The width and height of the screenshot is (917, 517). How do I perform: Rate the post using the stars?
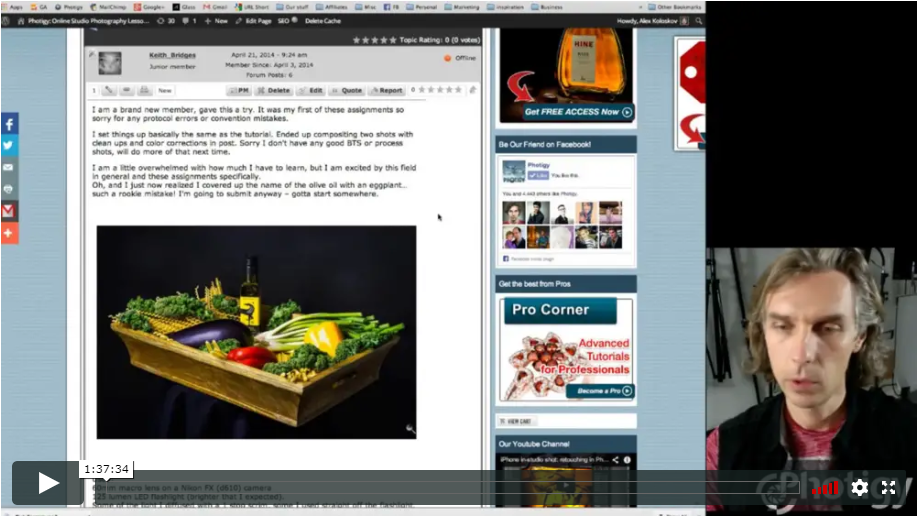tap(440, 90)
